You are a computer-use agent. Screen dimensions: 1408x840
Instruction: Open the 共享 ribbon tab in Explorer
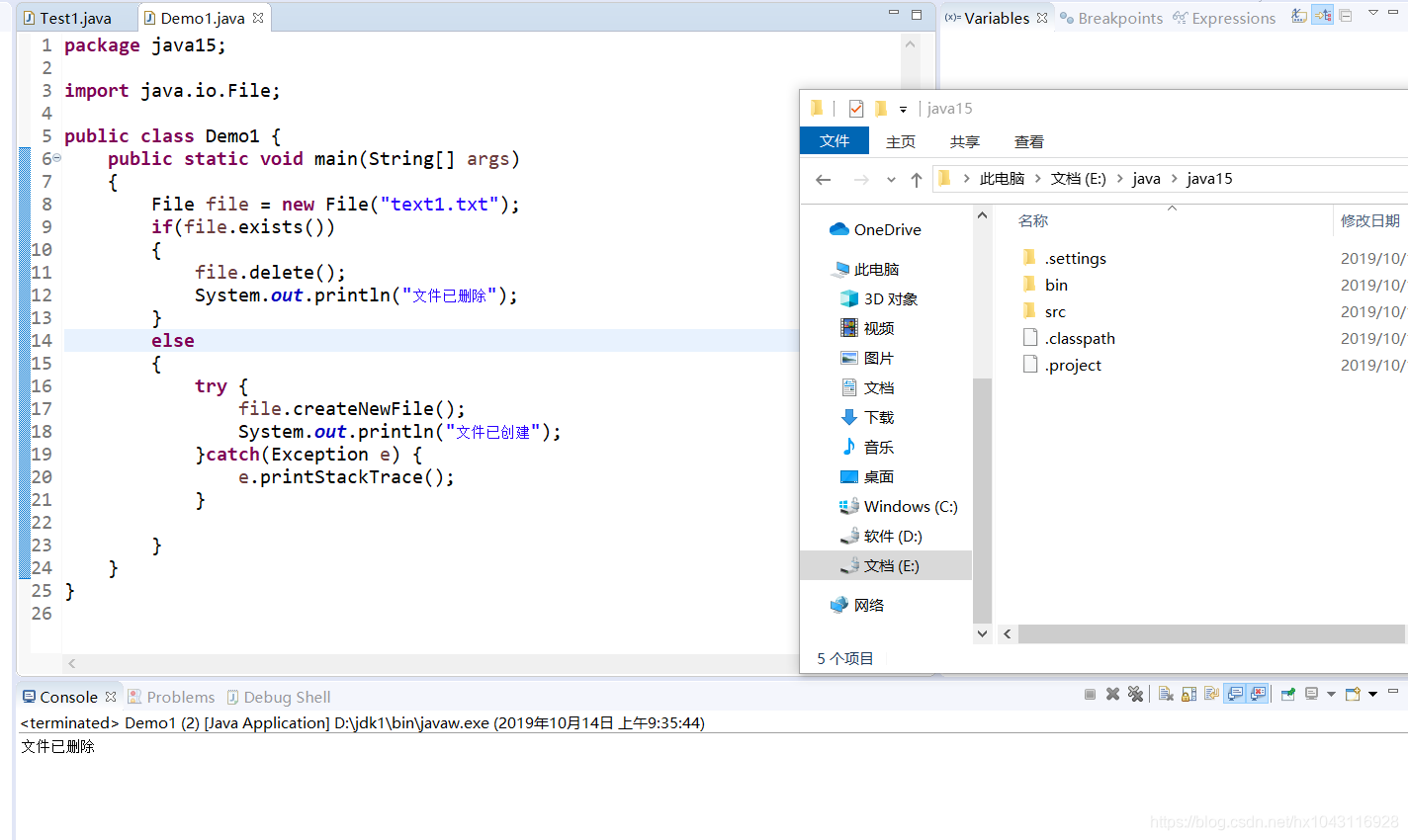[965, 141]
